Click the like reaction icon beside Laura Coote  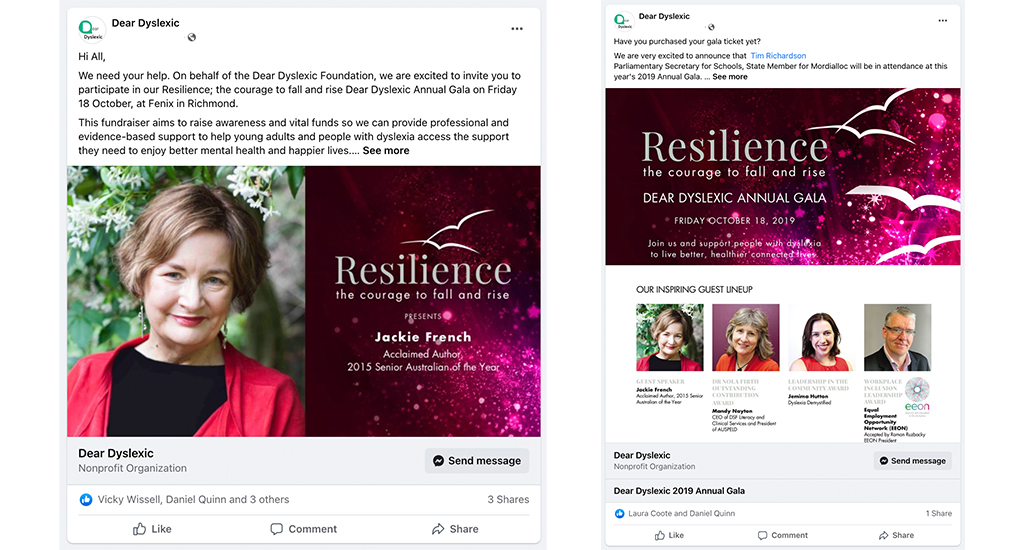pyautogui.click(x=619, y=513)
